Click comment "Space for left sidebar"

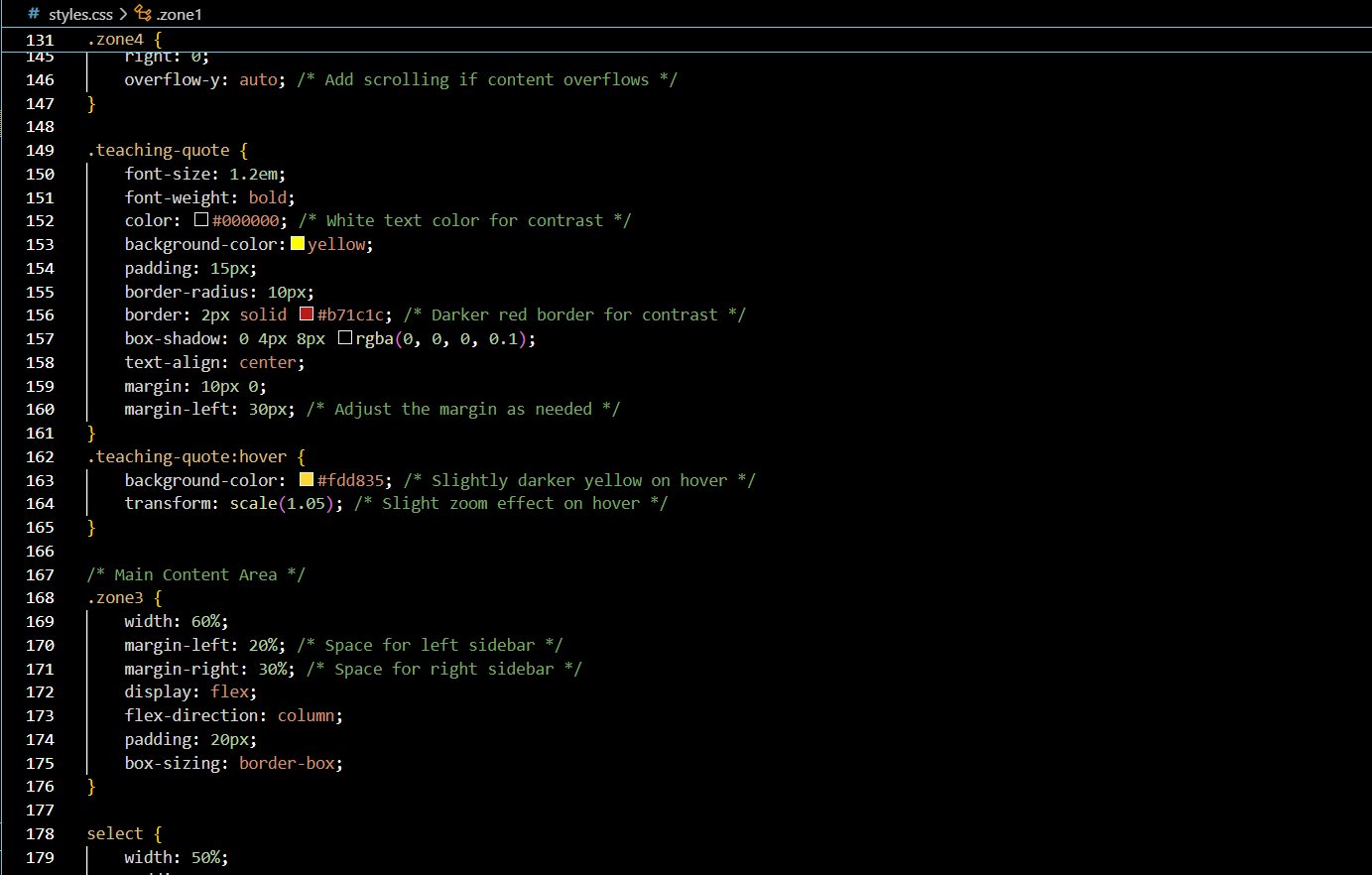(430, 645)
